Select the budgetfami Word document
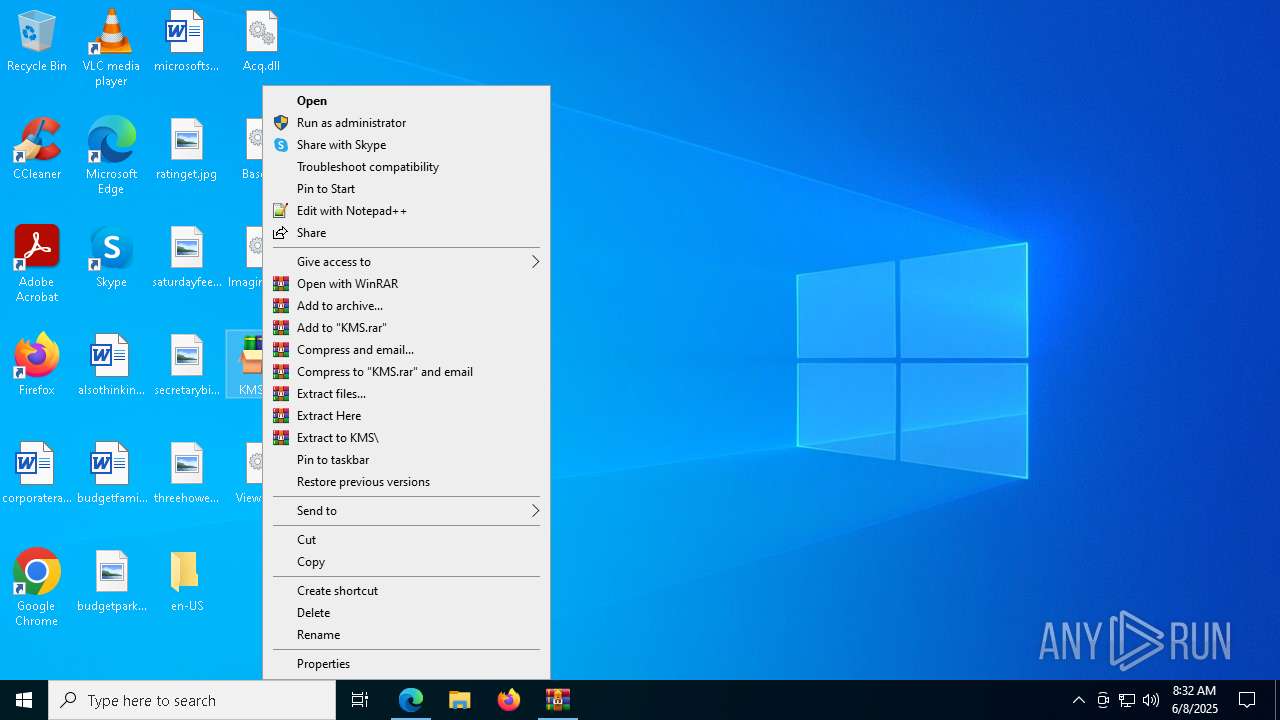1280x720 pixels. tap(111, 474)
